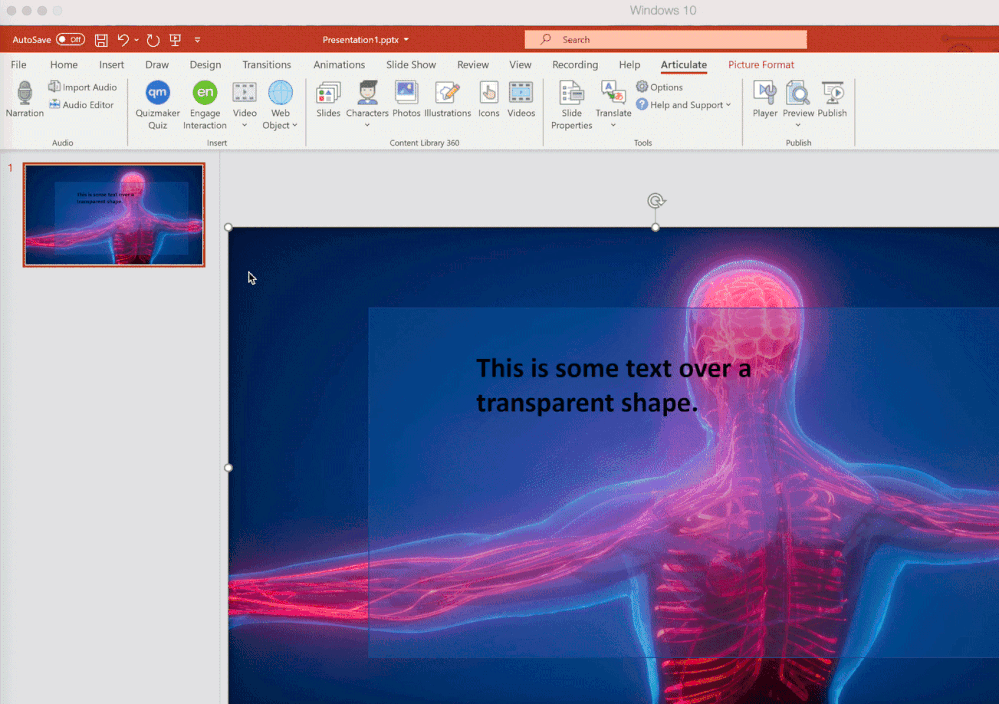Click in the Search box
The height and width of the screenshot is (704, 999).
pos(666,40)
